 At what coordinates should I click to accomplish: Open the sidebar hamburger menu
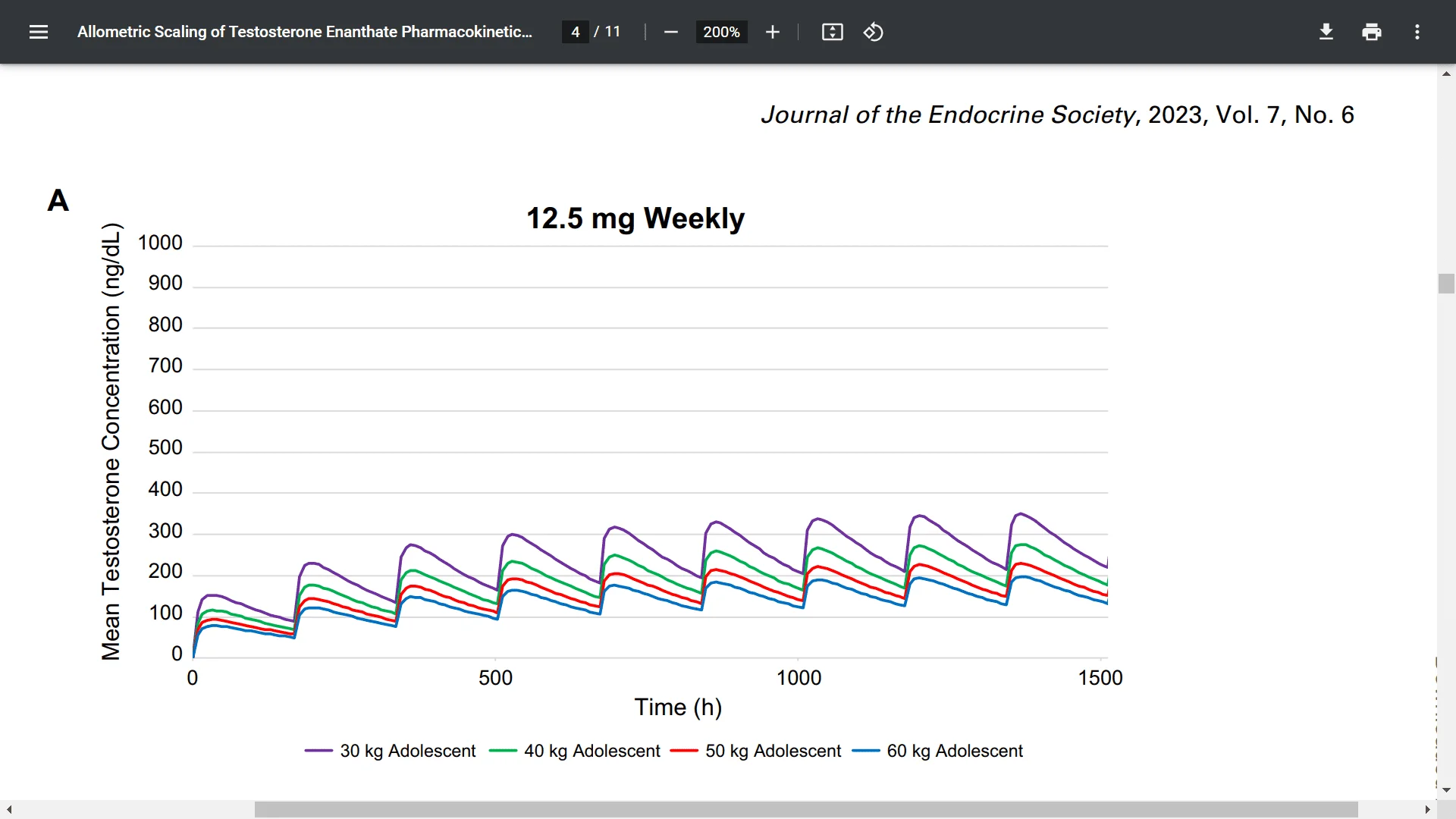point(39,32)
